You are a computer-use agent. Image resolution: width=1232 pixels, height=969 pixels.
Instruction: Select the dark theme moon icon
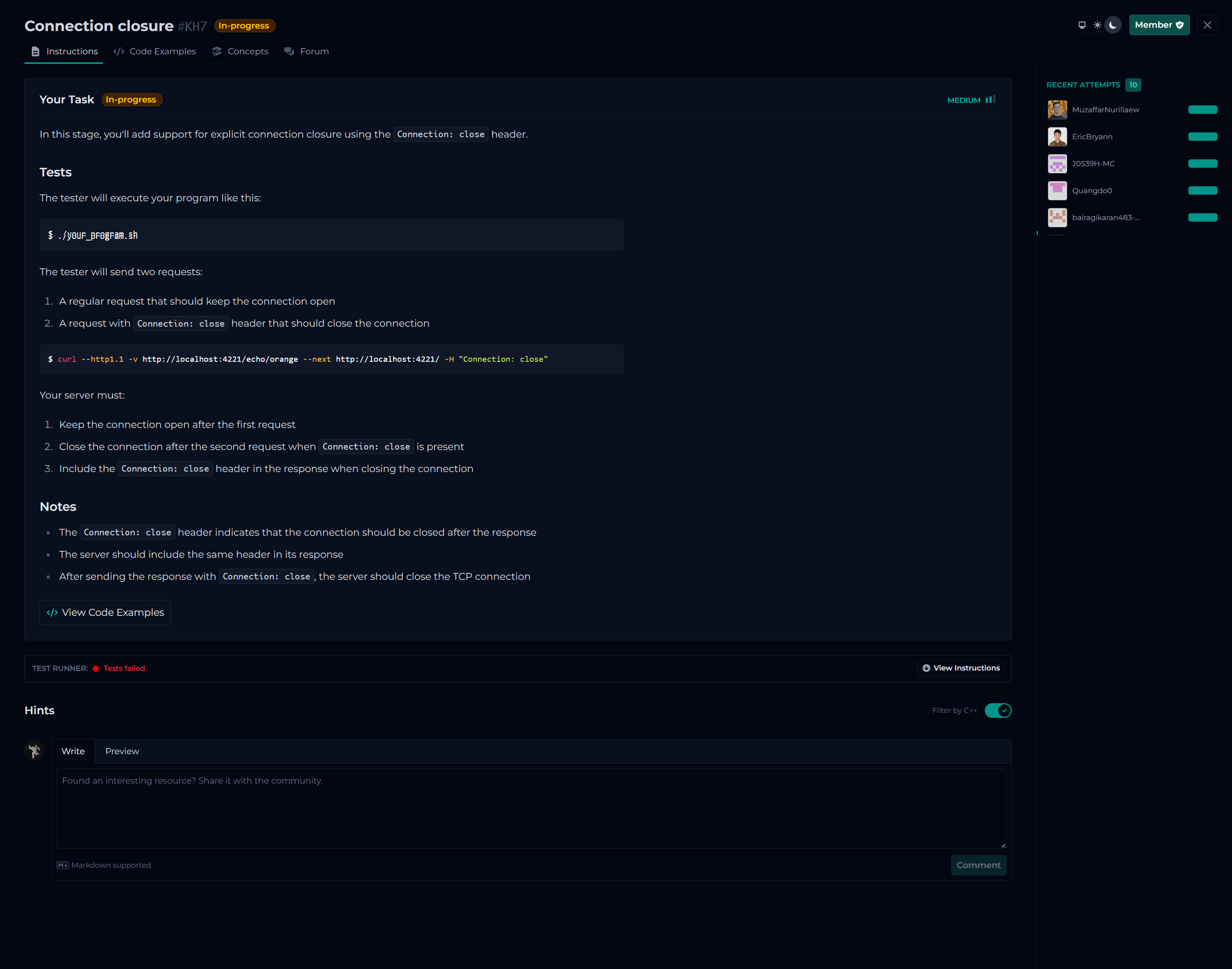coord(1113,25)
